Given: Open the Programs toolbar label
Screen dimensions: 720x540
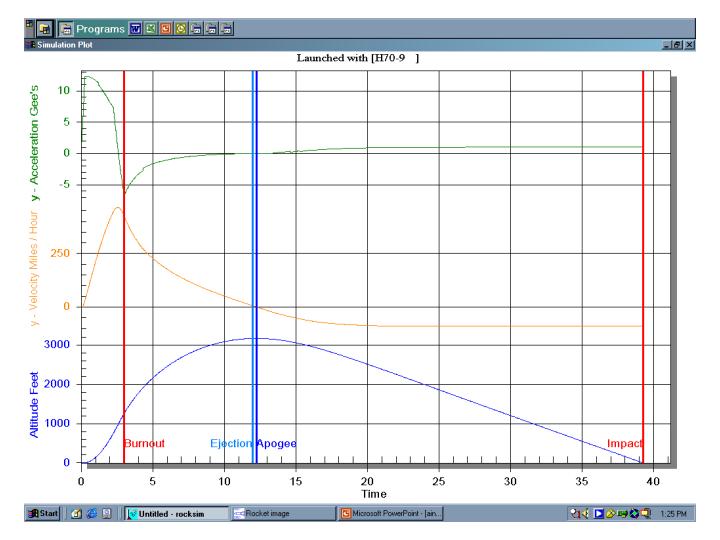Looking at the screenshot, I should pyautogui.click(x=101, y=29).
